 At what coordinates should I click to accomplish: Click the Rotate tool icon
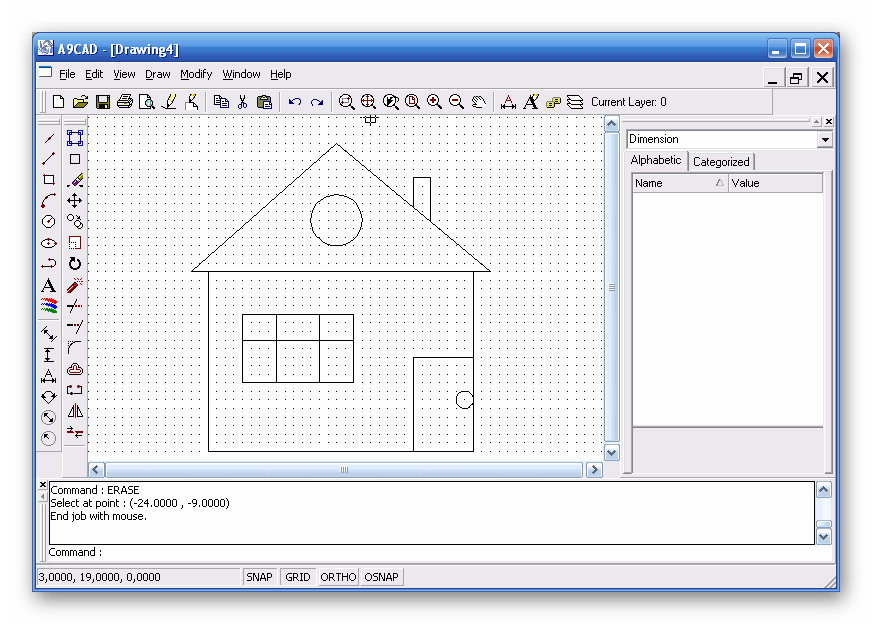click(75, 264)
